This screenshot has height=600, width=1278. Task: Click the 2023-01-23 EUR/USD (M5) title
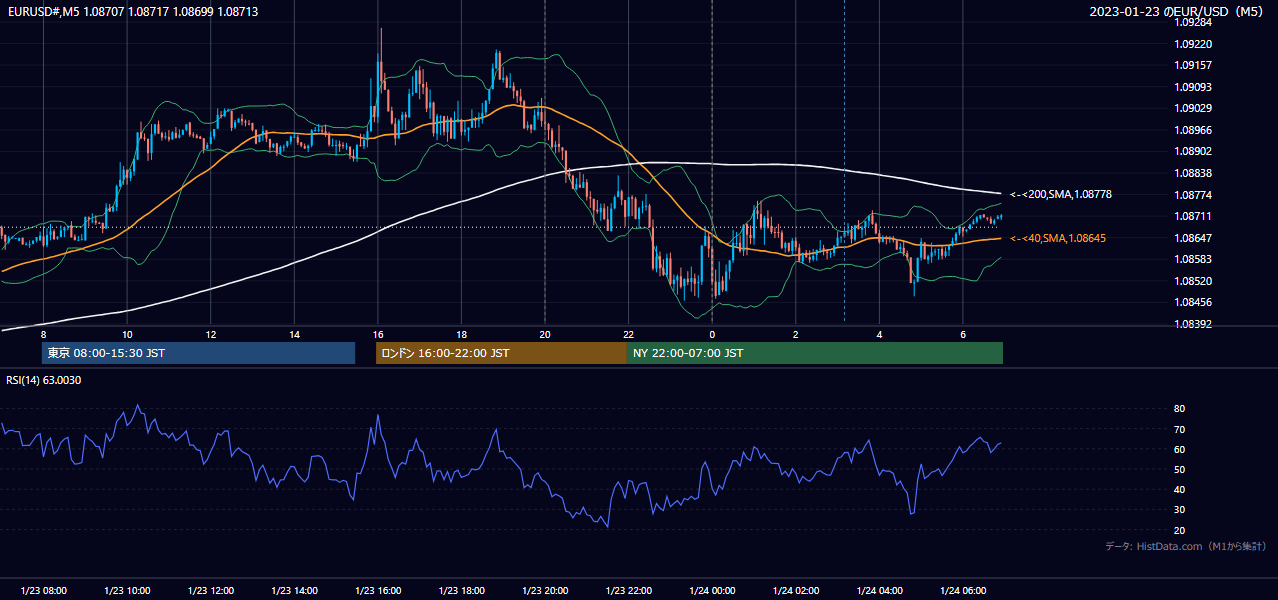coord(1177,11)
